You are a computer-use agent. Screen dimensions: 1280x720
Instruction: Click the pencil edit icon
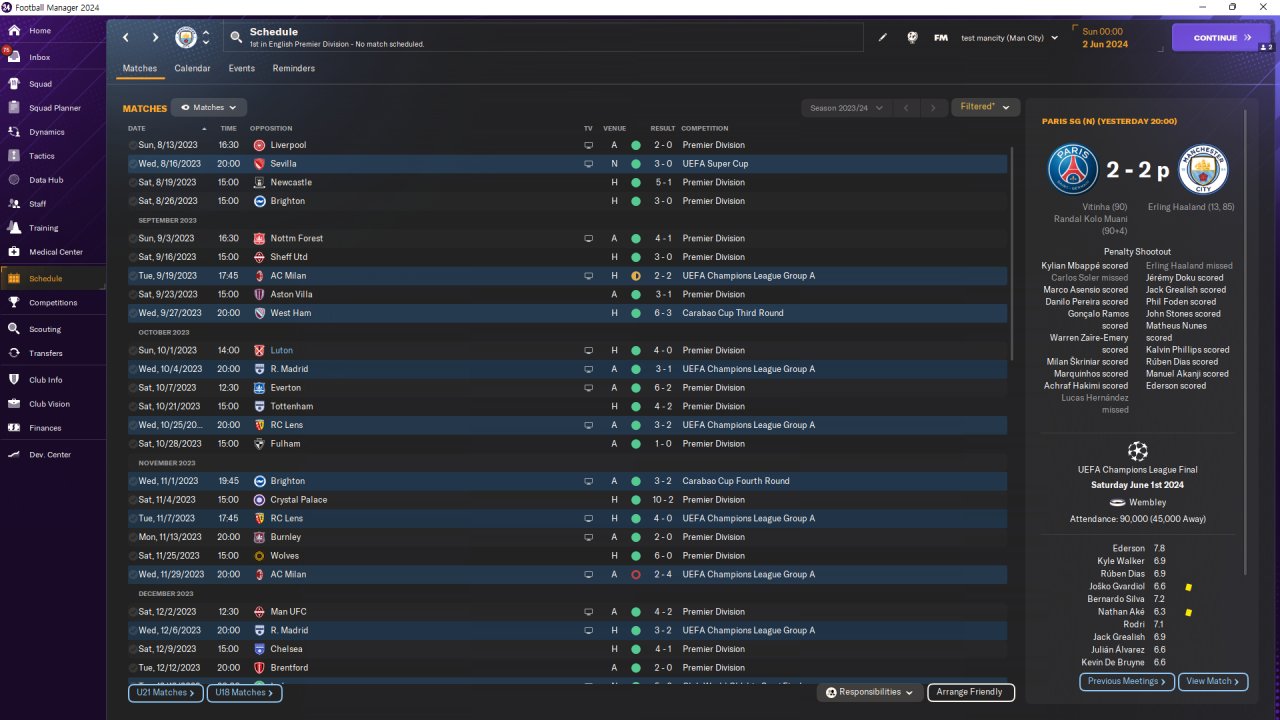tap(883, 38)
